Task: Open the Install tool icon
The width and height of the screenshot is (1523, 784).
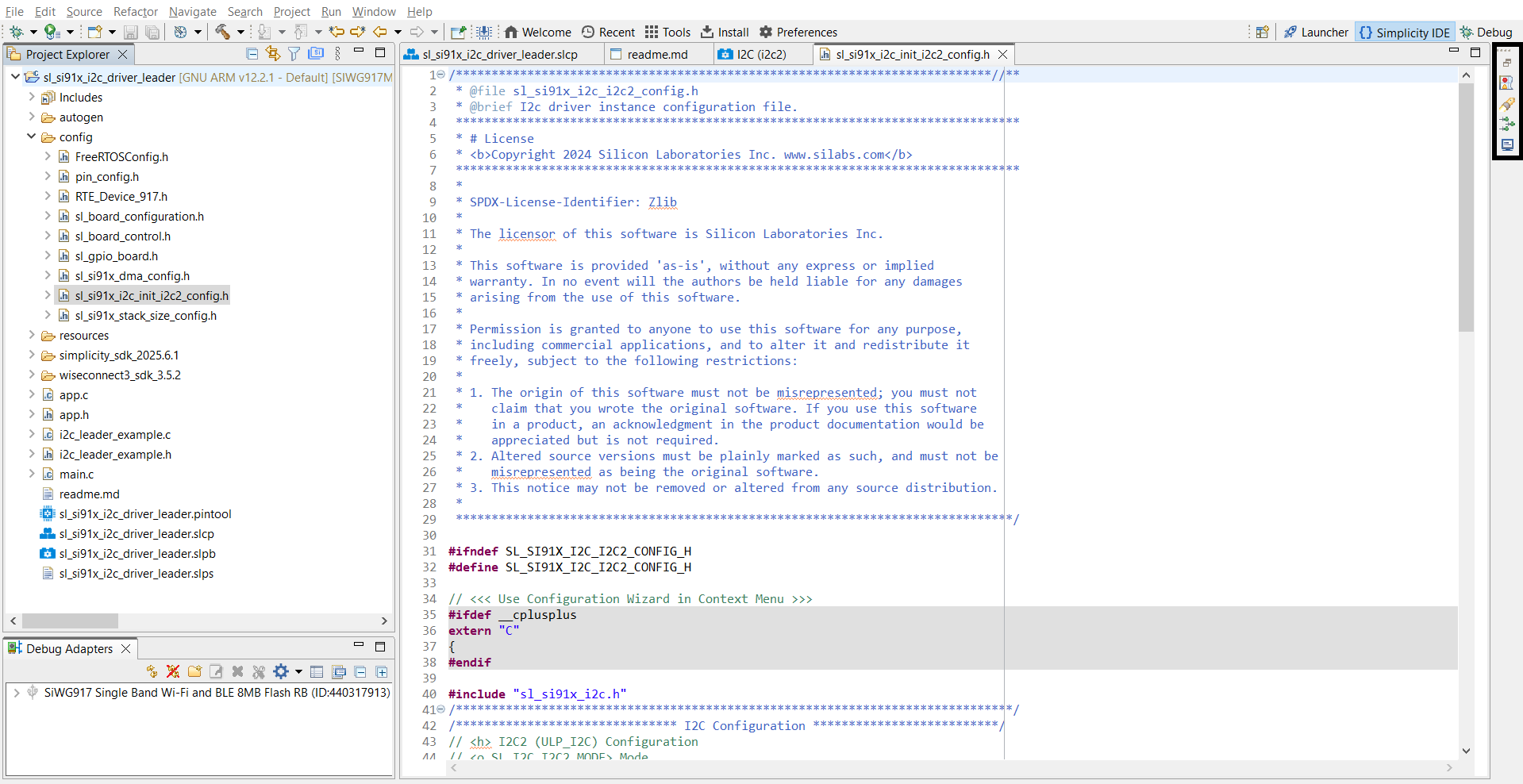Action: pos(725,32)
